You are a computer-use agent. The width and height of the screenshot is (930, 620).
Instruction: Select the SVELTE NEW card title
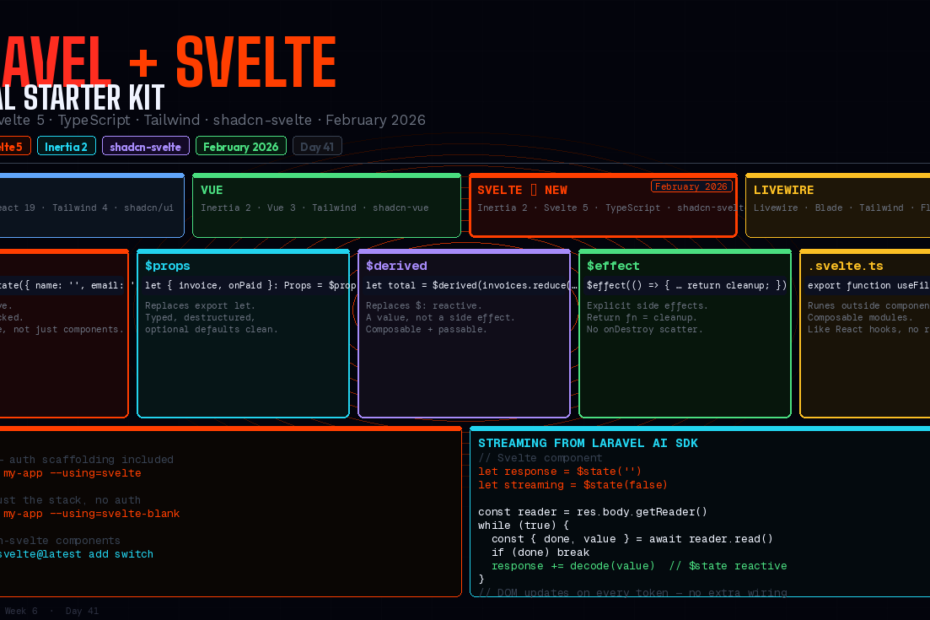tap(522, 190)
